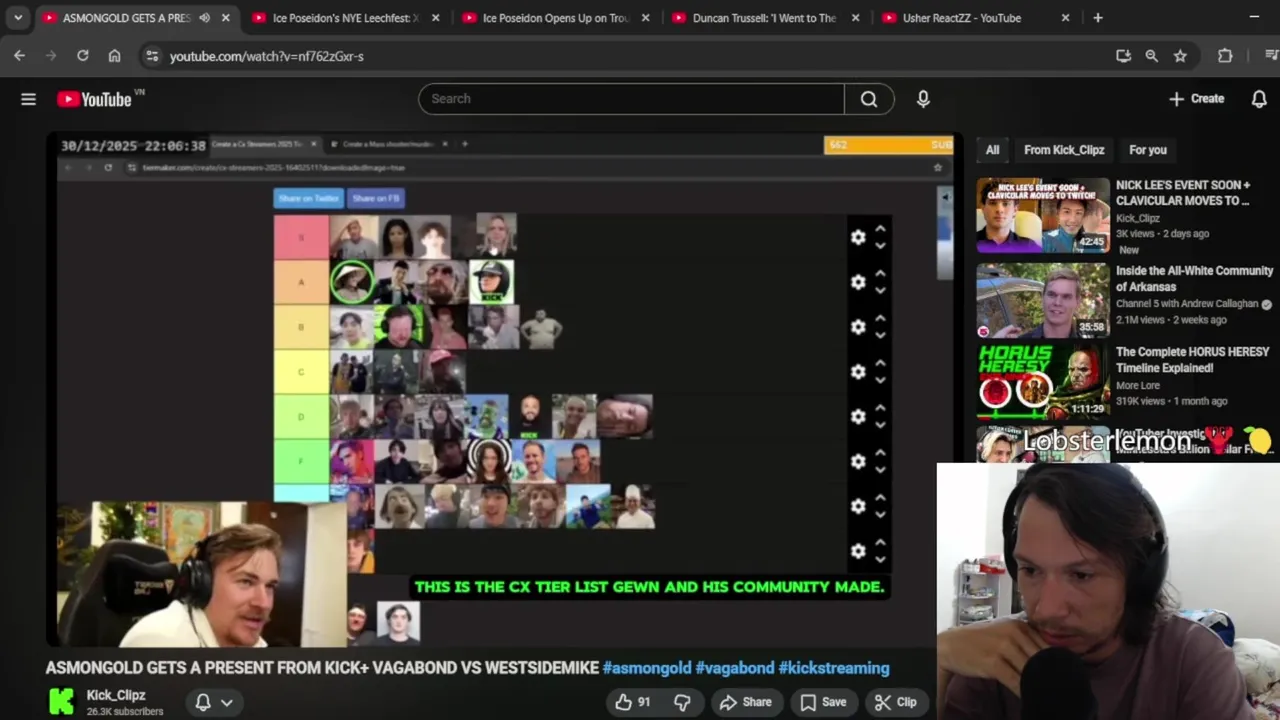This screenshot has height=720, width=1280.
Task: Move tier A row up arrow
Action: (880, 274)
